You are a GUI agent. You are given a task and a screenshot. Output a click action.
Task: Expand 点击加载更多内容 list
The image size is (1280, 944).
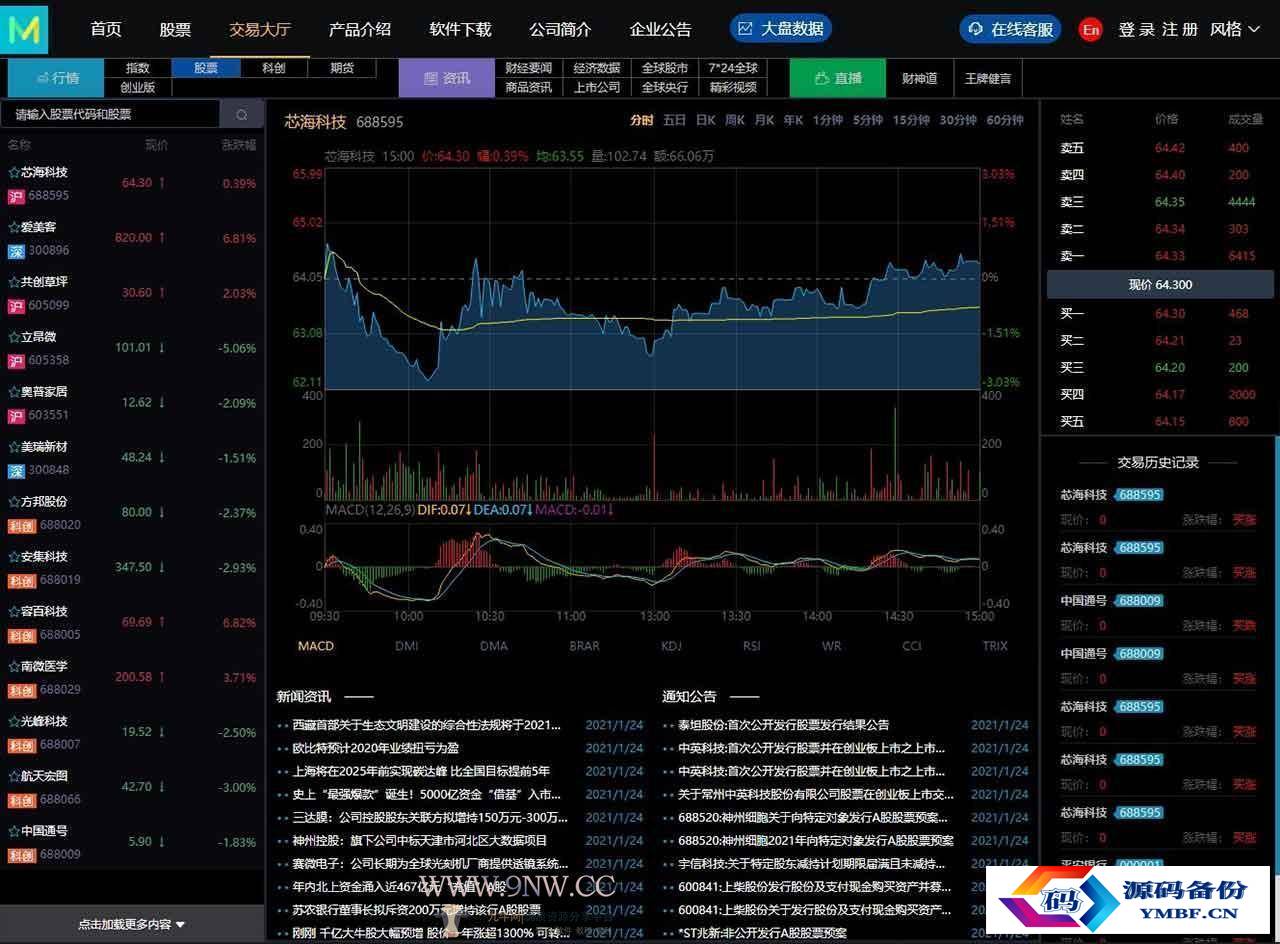[x=132, y=924]
